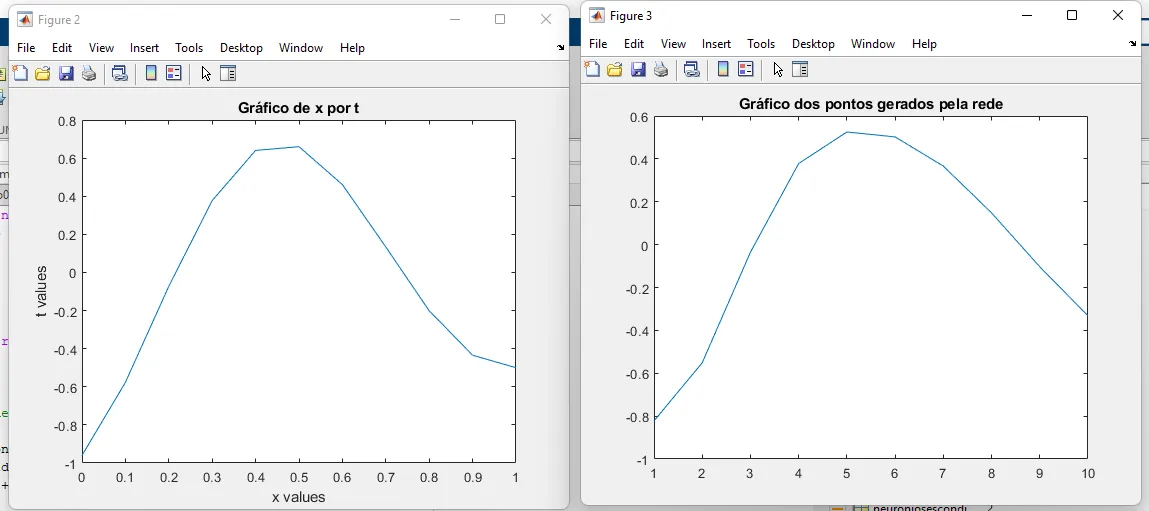Image resolution: width=1149 pixels, height=511 pixels.
Task: Insert a legend in Figure 3
Action: coord(745,69)
